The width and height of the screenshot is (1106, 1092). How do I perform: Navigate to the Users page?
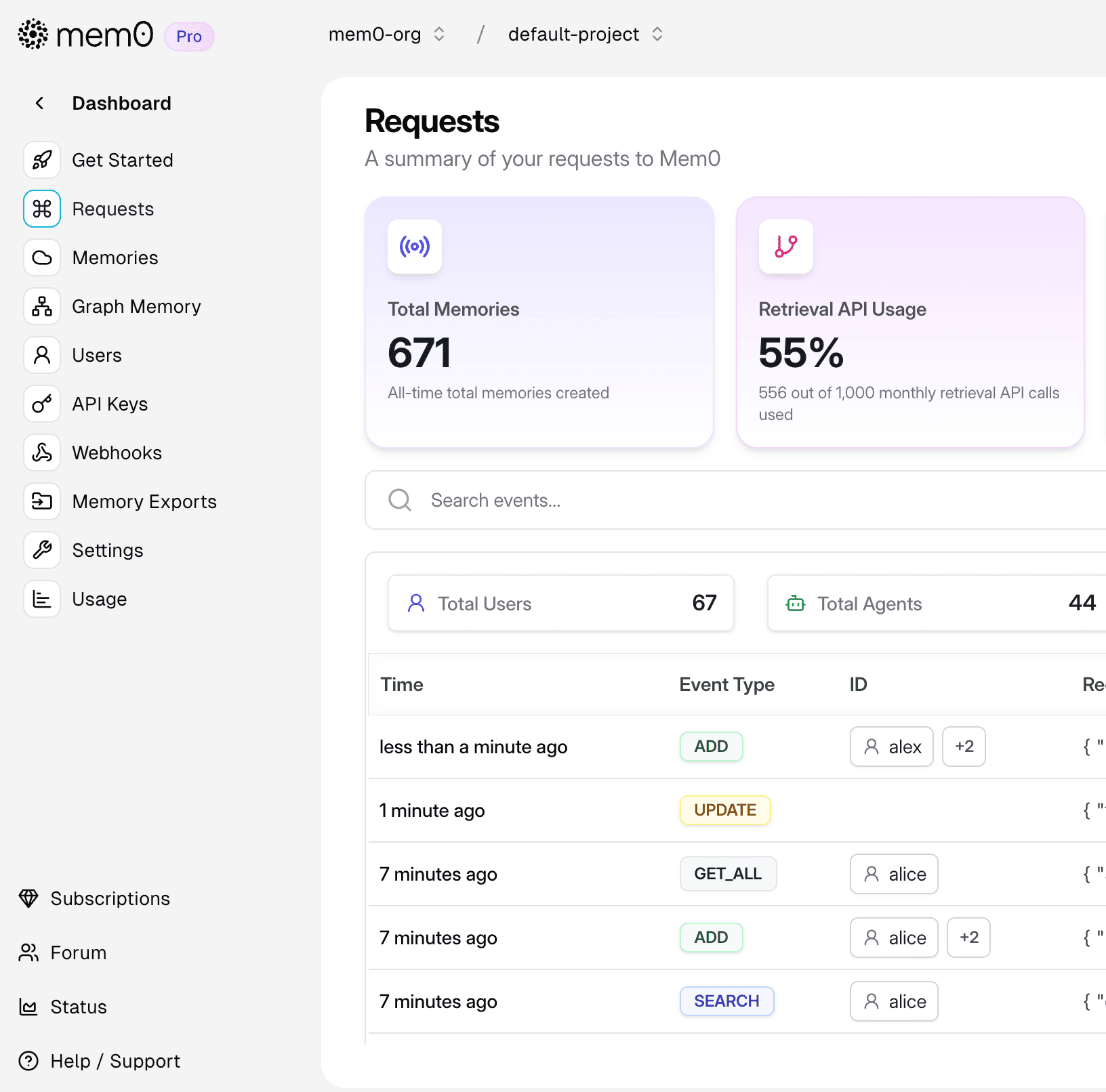pos(97,355)
